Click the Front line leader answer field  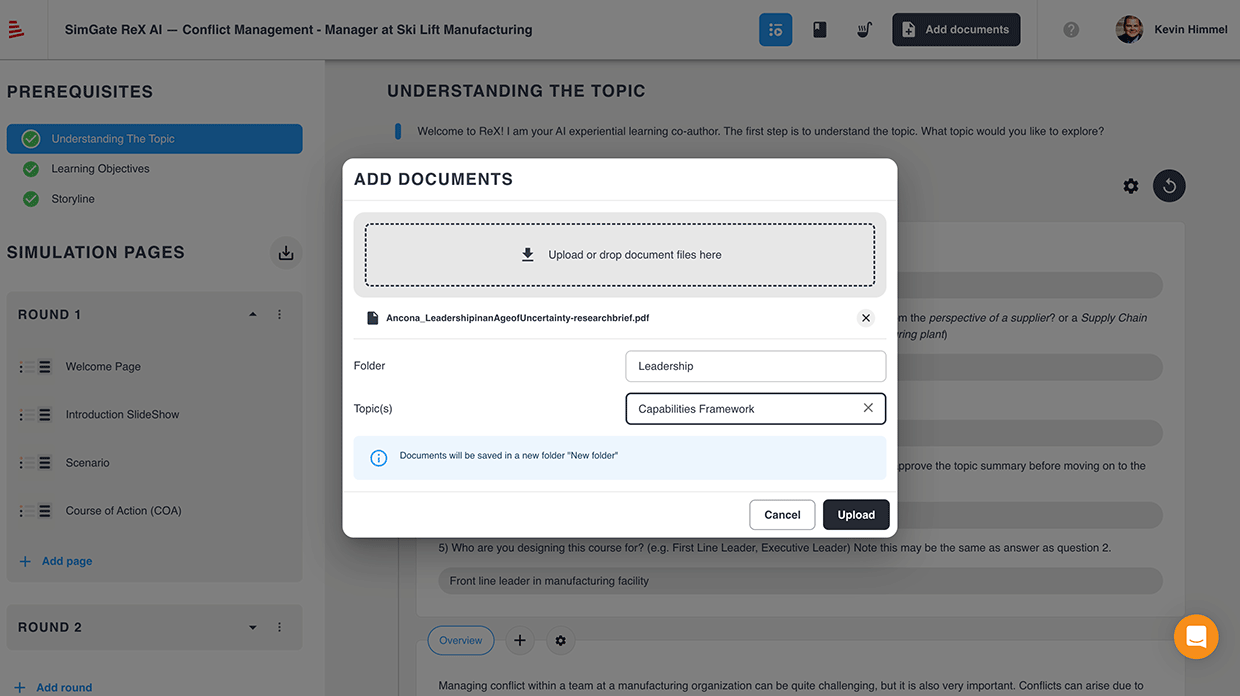click(800, 581)
